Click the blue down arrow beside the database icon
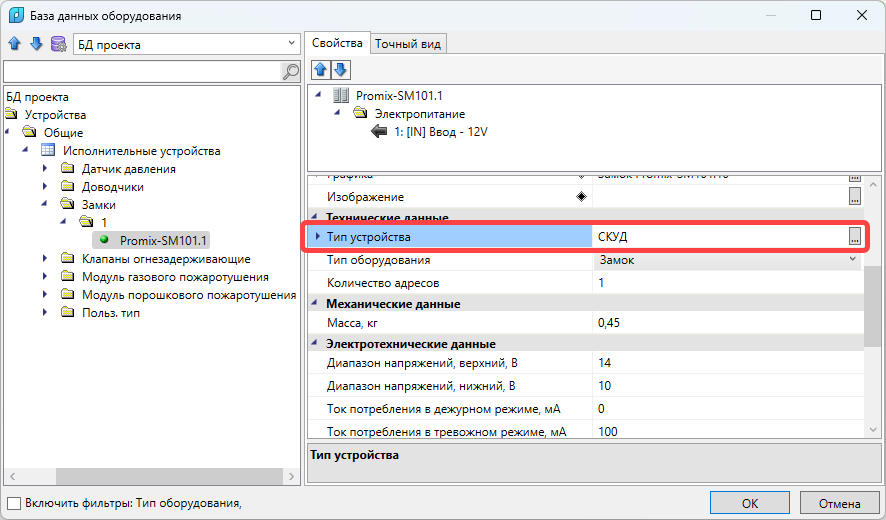Screen dimensions: 886x520 [x=36, y=44]
